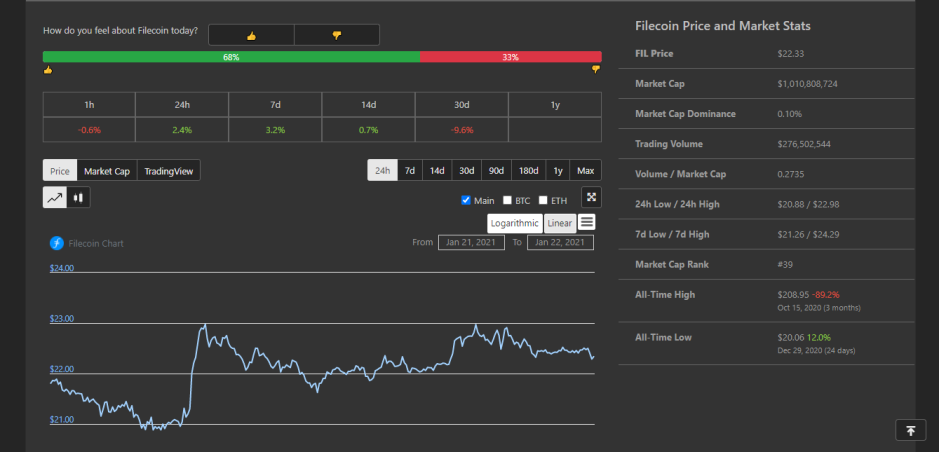This screenshot has height=452, width=939.
Task: Open the chart hamburger context menu
Action: [587, 222]
